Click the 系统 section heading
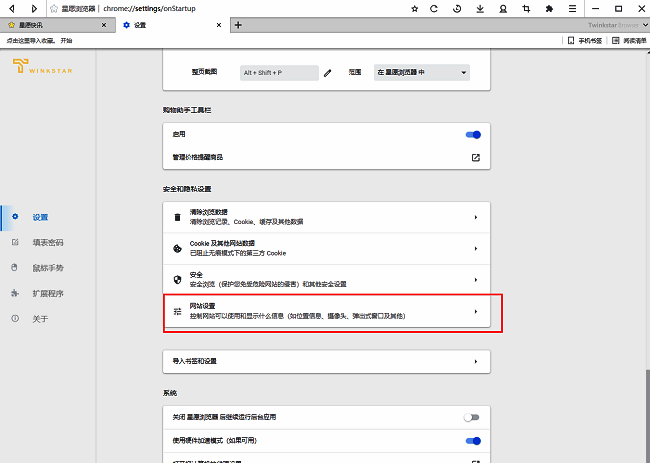Screen dimensions: 650x463 (x=170, y=393)
